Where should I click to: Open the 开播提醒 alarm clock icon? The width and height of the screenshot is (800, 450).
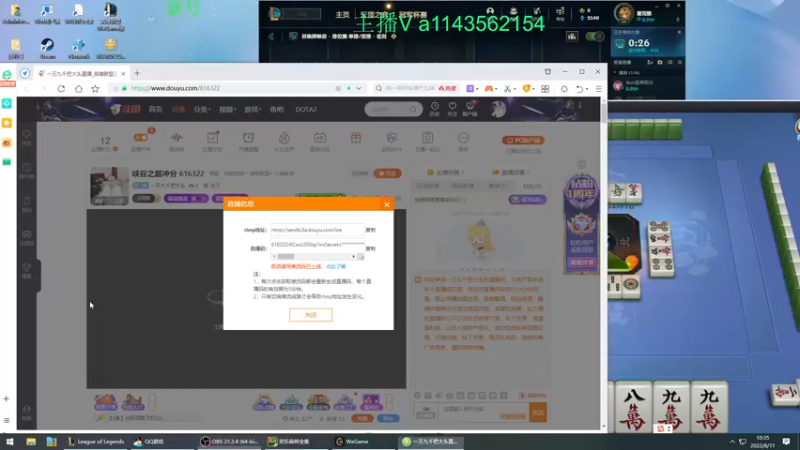click(248, 138)
